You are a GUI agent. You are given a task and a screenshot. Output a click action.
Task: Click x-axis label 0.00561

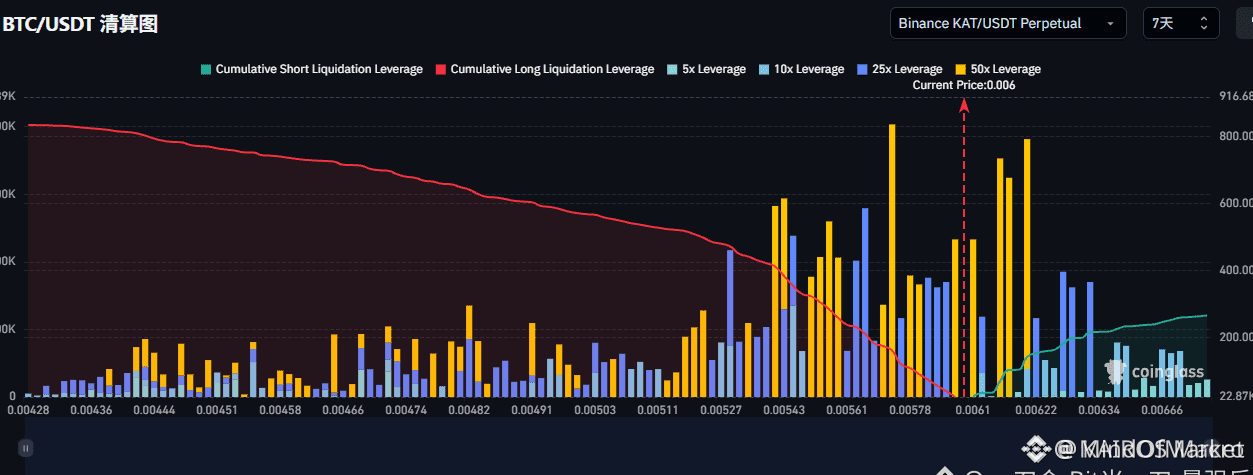coord(847,410)
